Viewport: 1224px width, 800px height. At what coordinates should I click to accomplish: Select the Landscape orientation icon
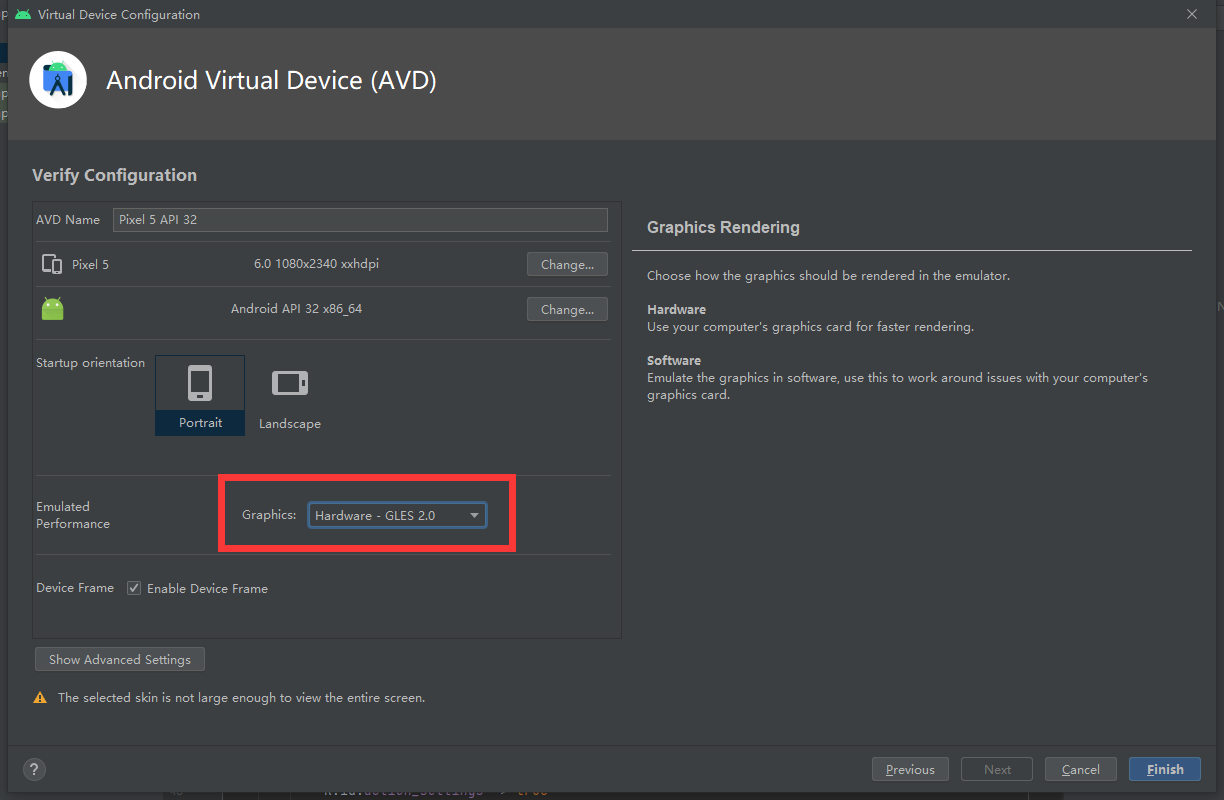click(x=290, y=384)
